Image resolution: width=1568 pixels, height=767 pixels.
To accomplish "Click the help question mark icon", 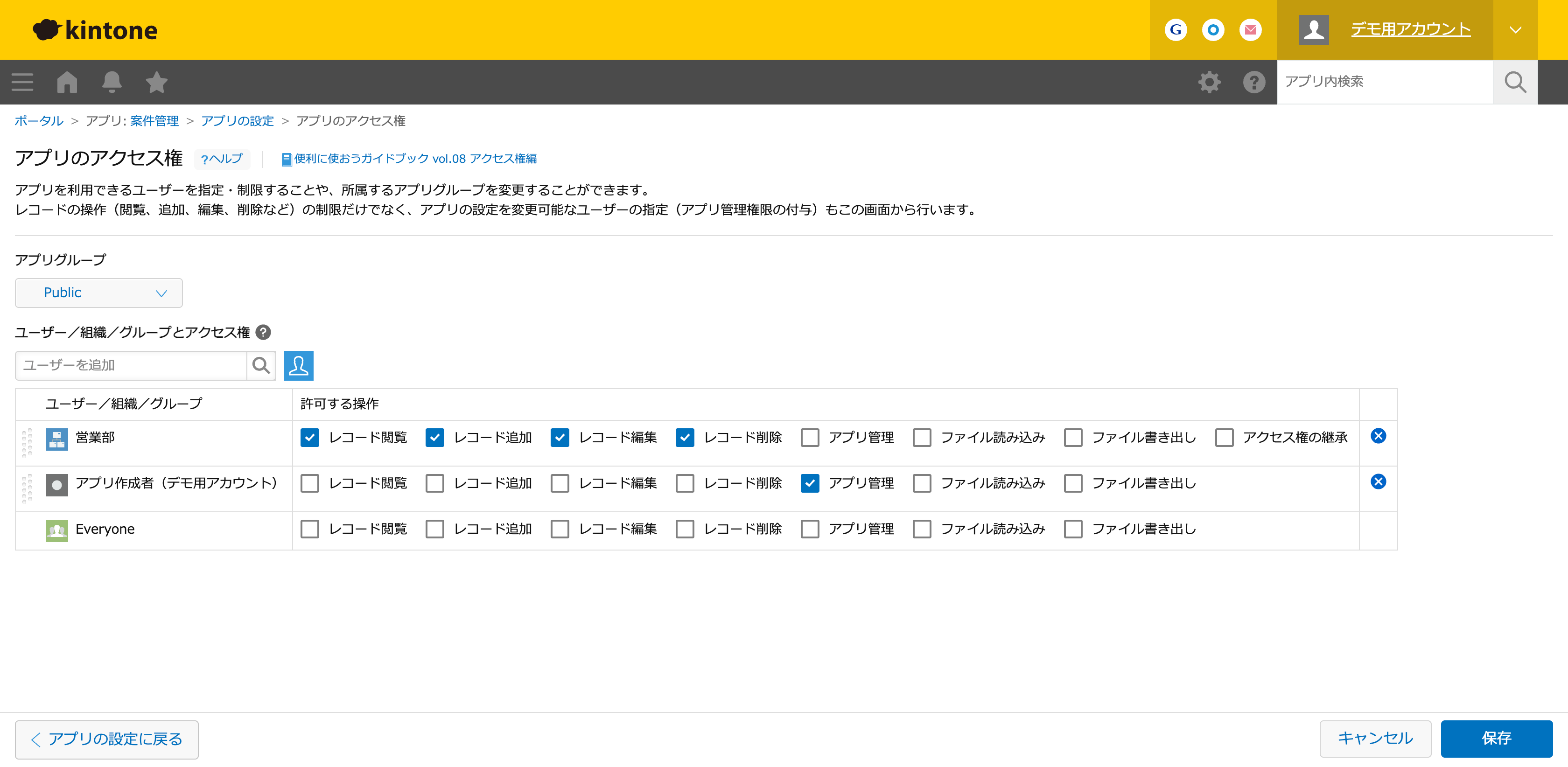I will click(x=1254, y=82).
